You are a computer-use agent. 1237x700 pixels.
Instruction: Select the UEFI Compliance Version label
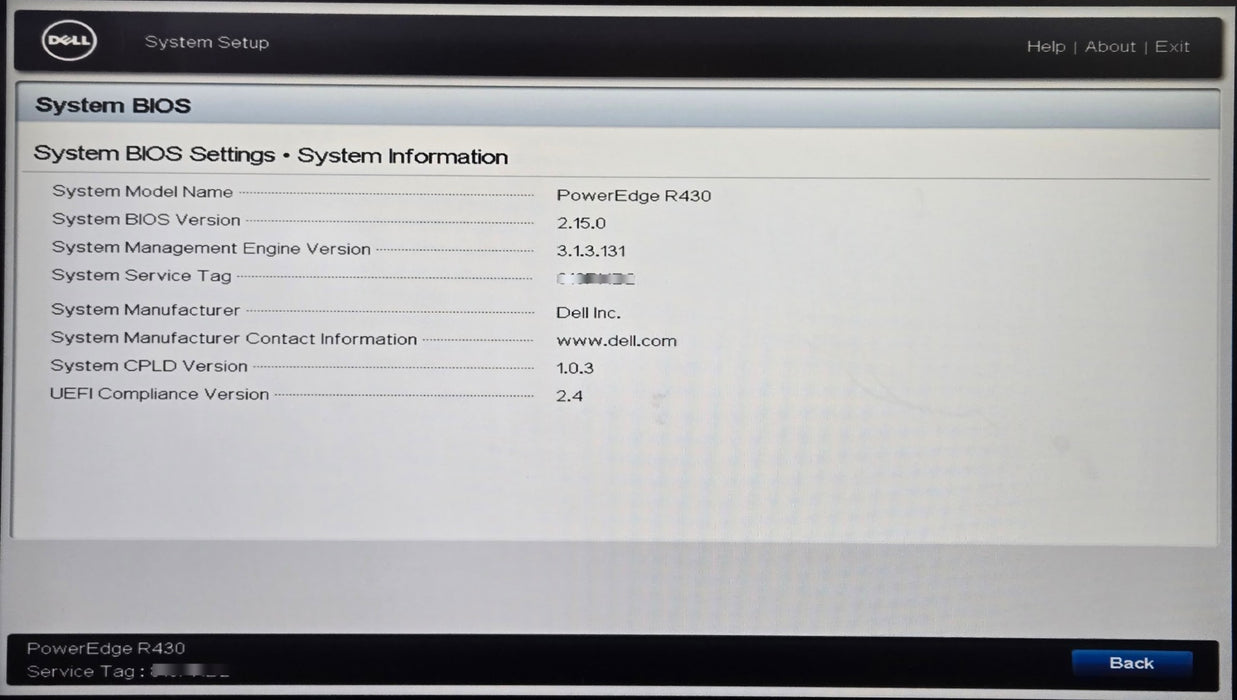click(159, 394)
